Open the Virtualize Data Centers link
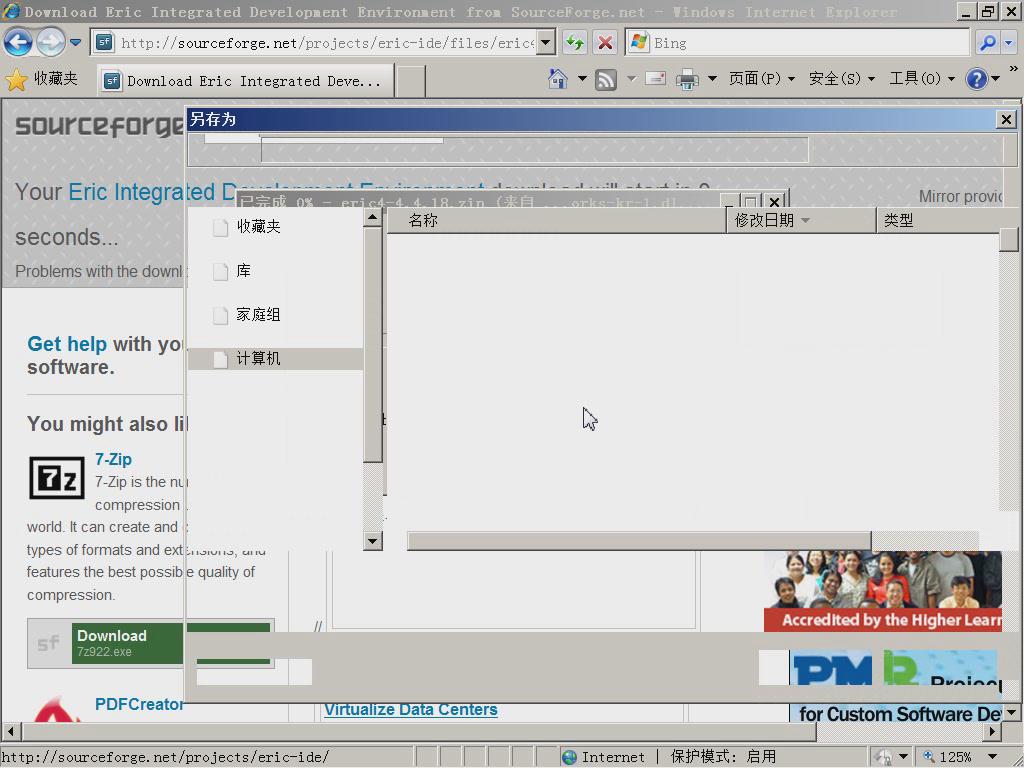Image resolution: width=1024 pixels, height=768 pixels. tap(411, 710)
